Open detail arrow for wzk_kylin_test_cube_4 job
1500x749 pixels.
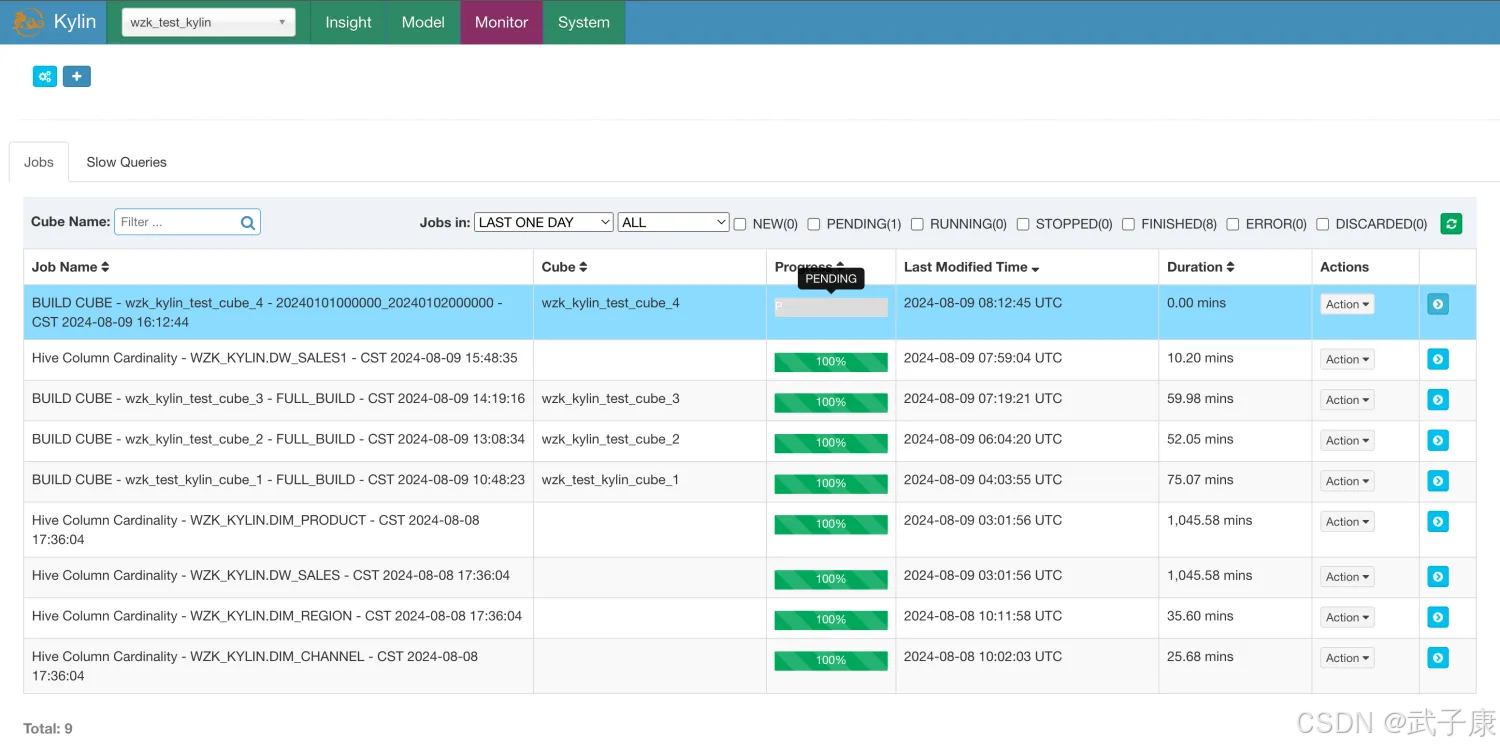[1437, 304]
